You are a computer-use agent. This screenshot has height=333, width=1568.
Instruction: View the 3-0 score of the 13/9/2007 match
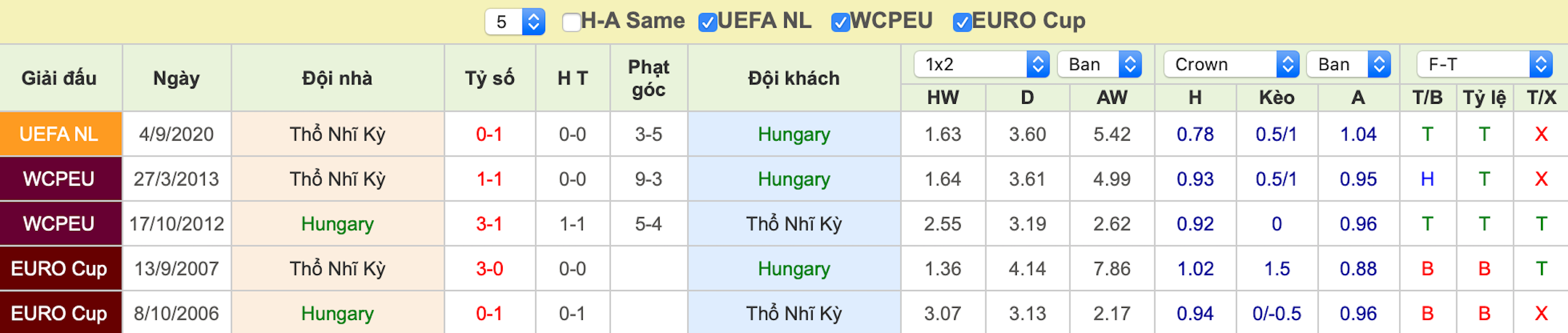point(489,268)
